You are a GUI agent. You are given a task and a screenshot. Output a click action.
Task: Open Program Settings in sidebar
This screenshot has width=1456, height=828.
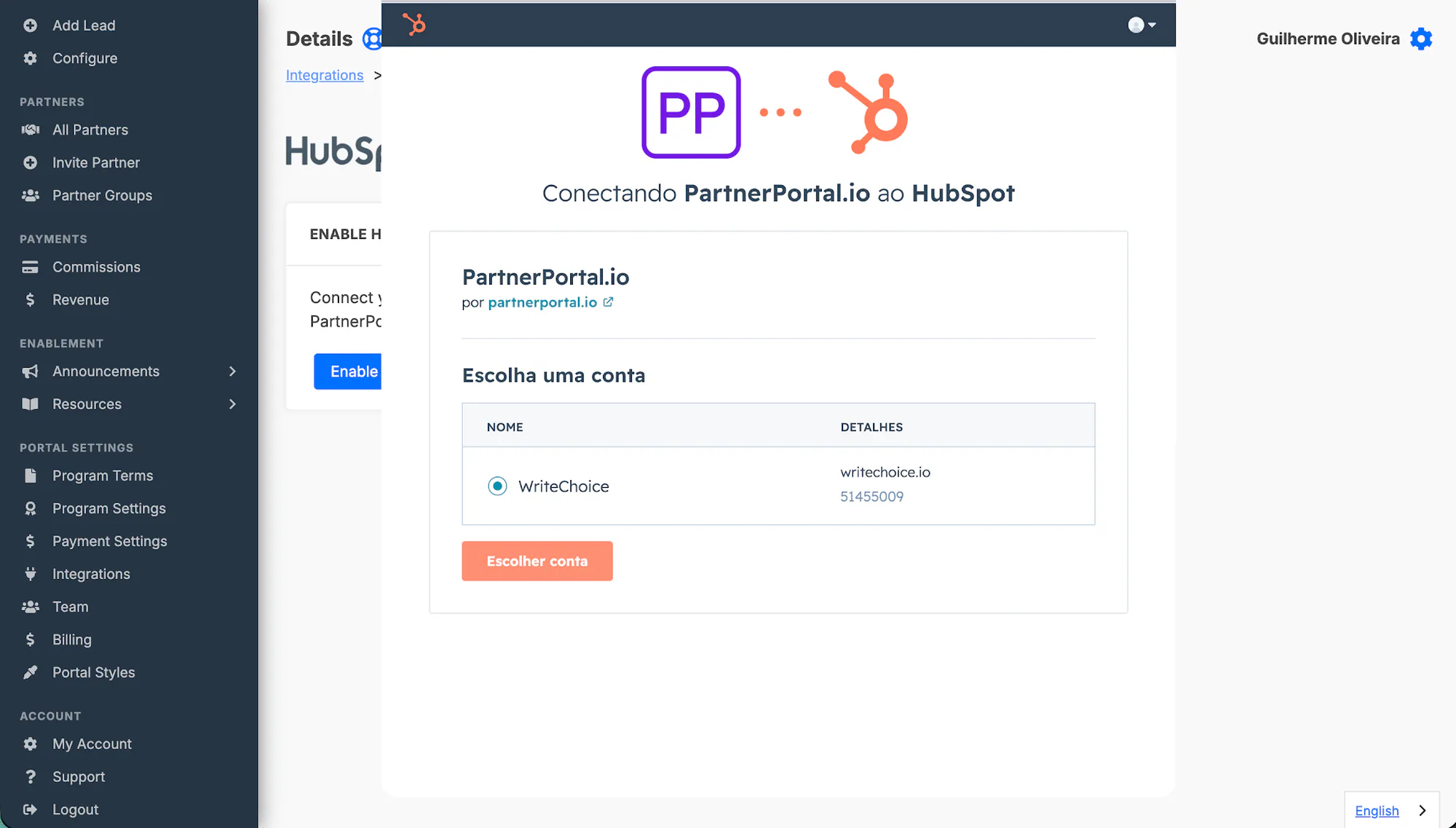point(109,508)
